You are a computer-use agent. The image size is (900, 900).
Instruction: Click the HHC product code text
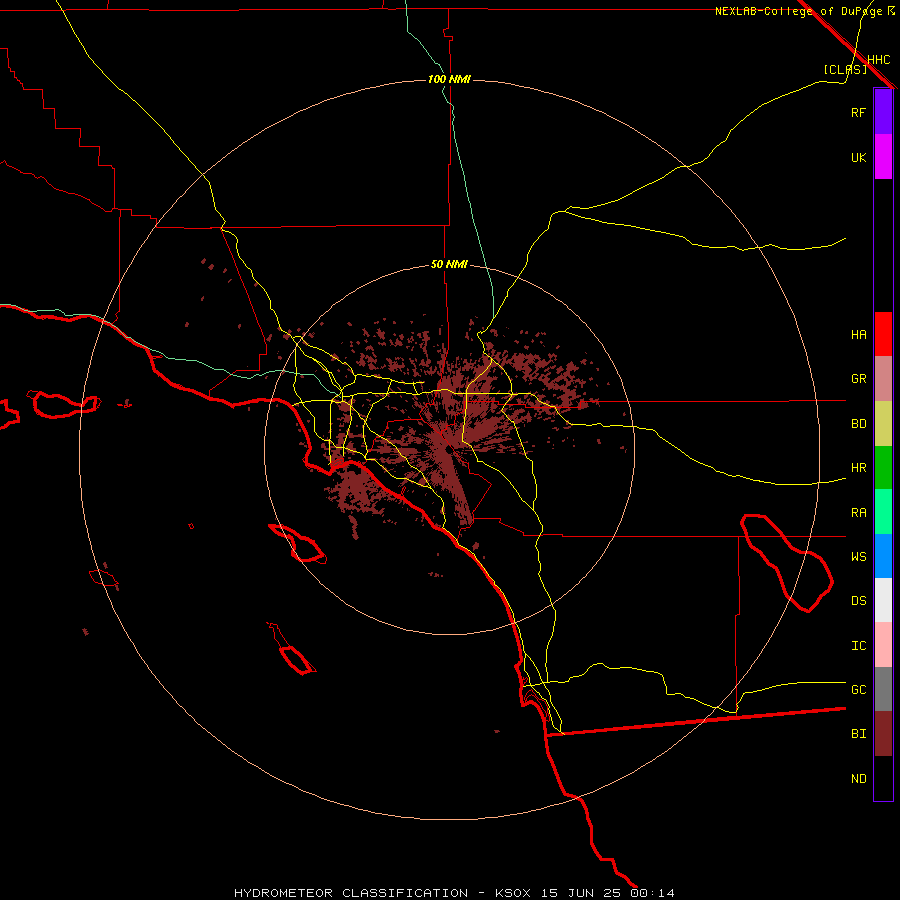(878, 60)
